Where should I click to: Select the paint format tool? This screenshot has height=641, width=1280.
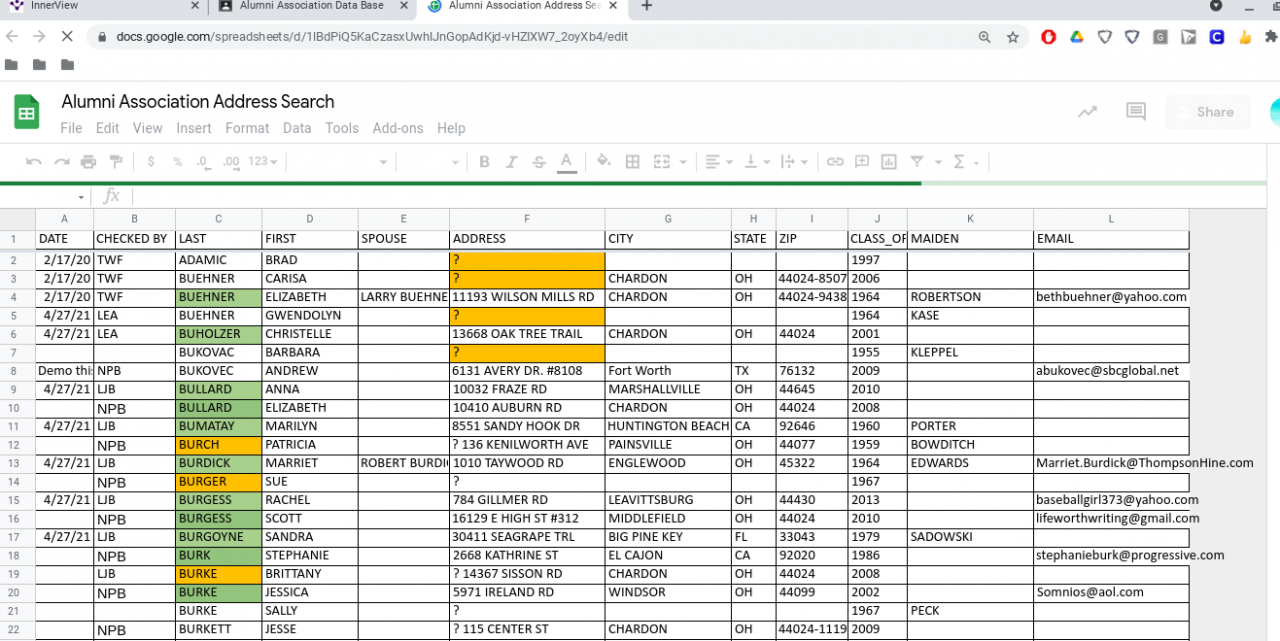point(115,162)
